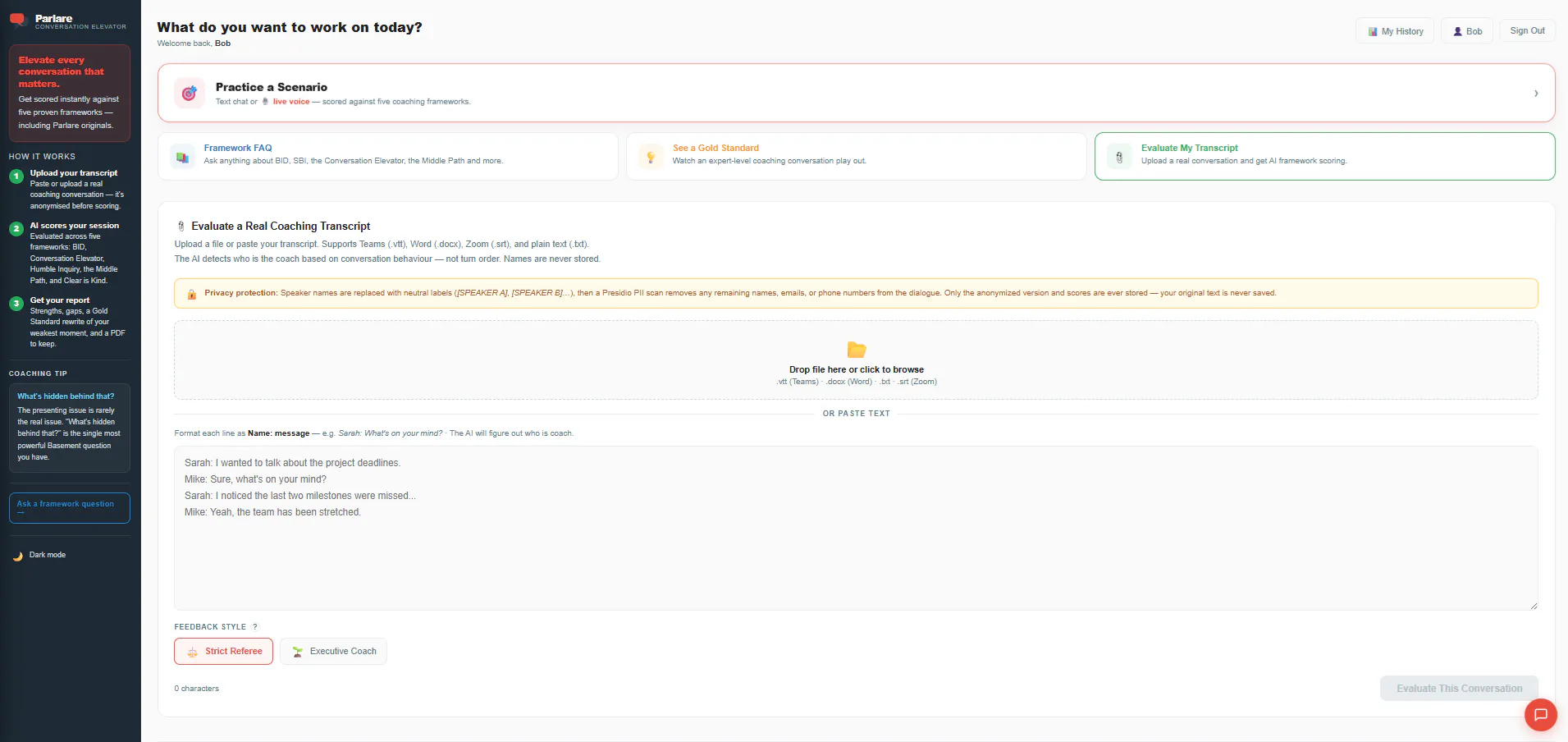
Task: Open the Framework FAQ card
Action: coord(387,156)
